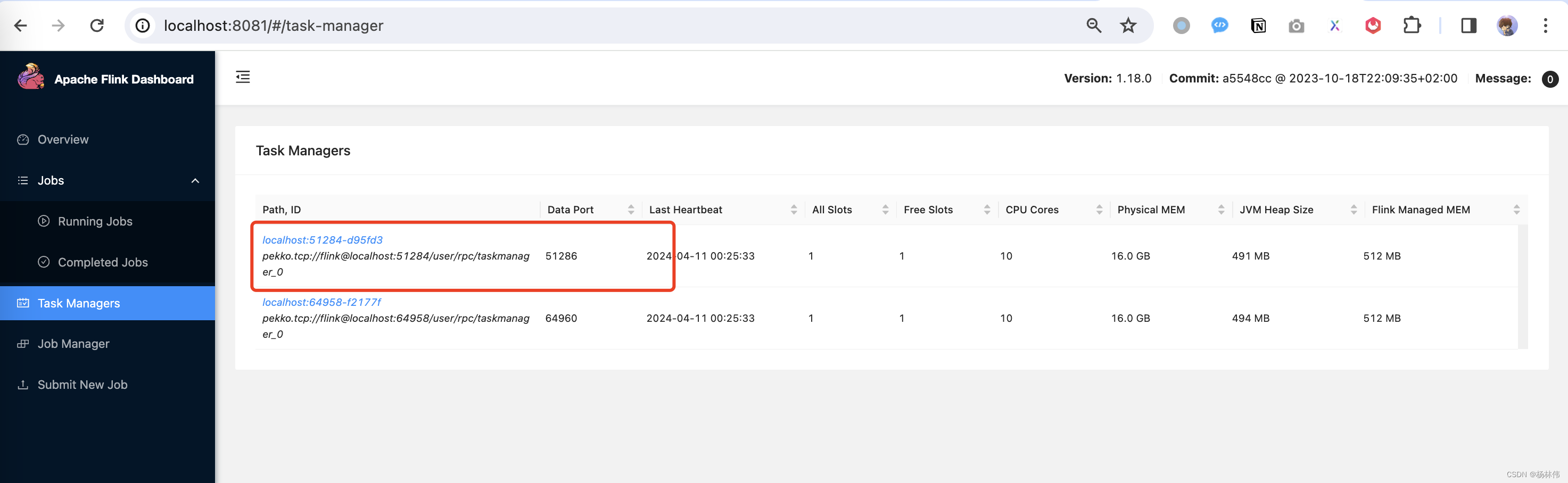The width and height of the screenshot is (1568, 483).
Task: Click JVM heap value 491 MB
Action: click(x=1251, y=256)
